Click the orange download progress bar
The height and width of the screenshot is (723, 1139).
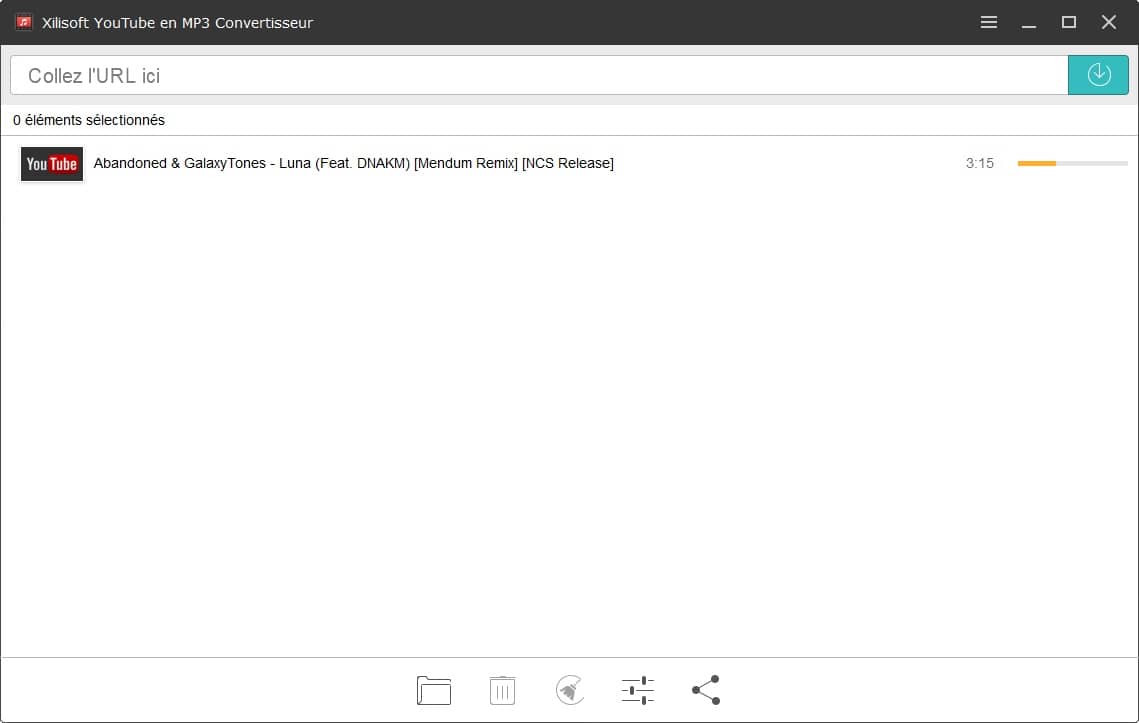(1072, 163)
